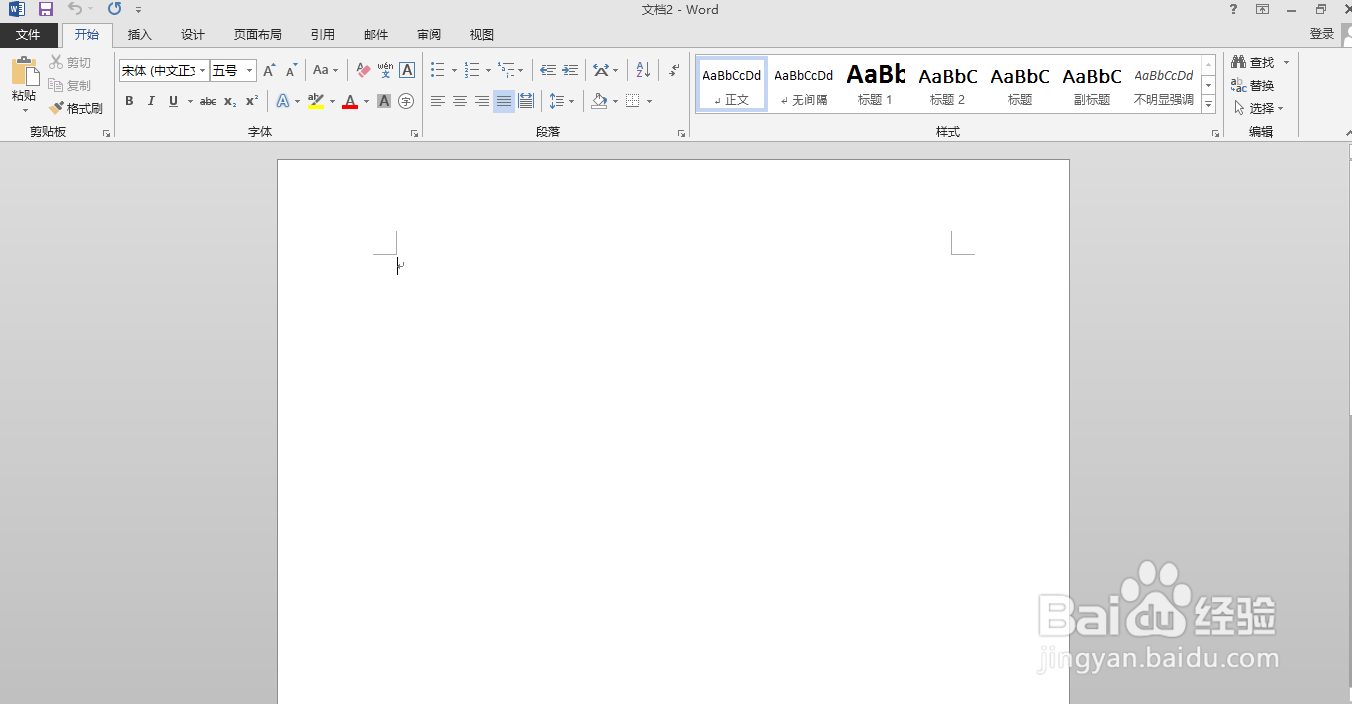Viewport: 1352px width, 704px height.
Task: Click the Select (选择) button
Action: point(1258,108)
